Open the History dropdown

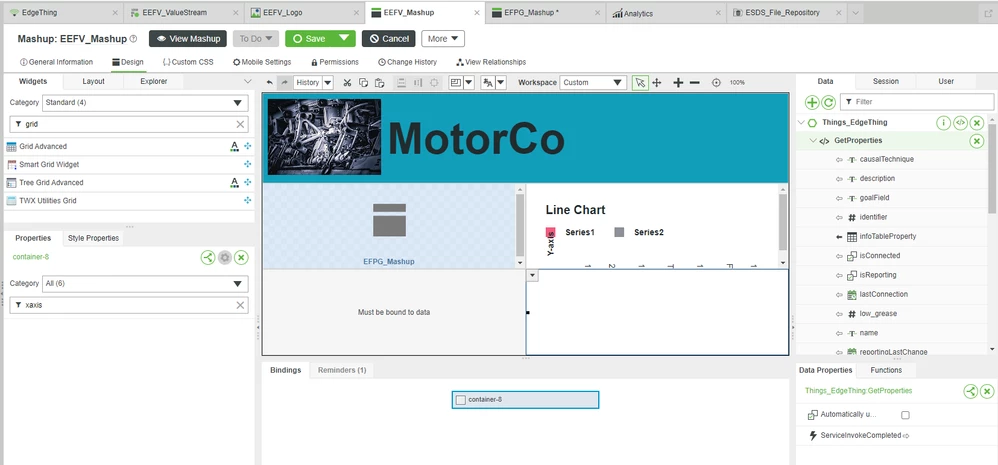click(x=328, y=83)
